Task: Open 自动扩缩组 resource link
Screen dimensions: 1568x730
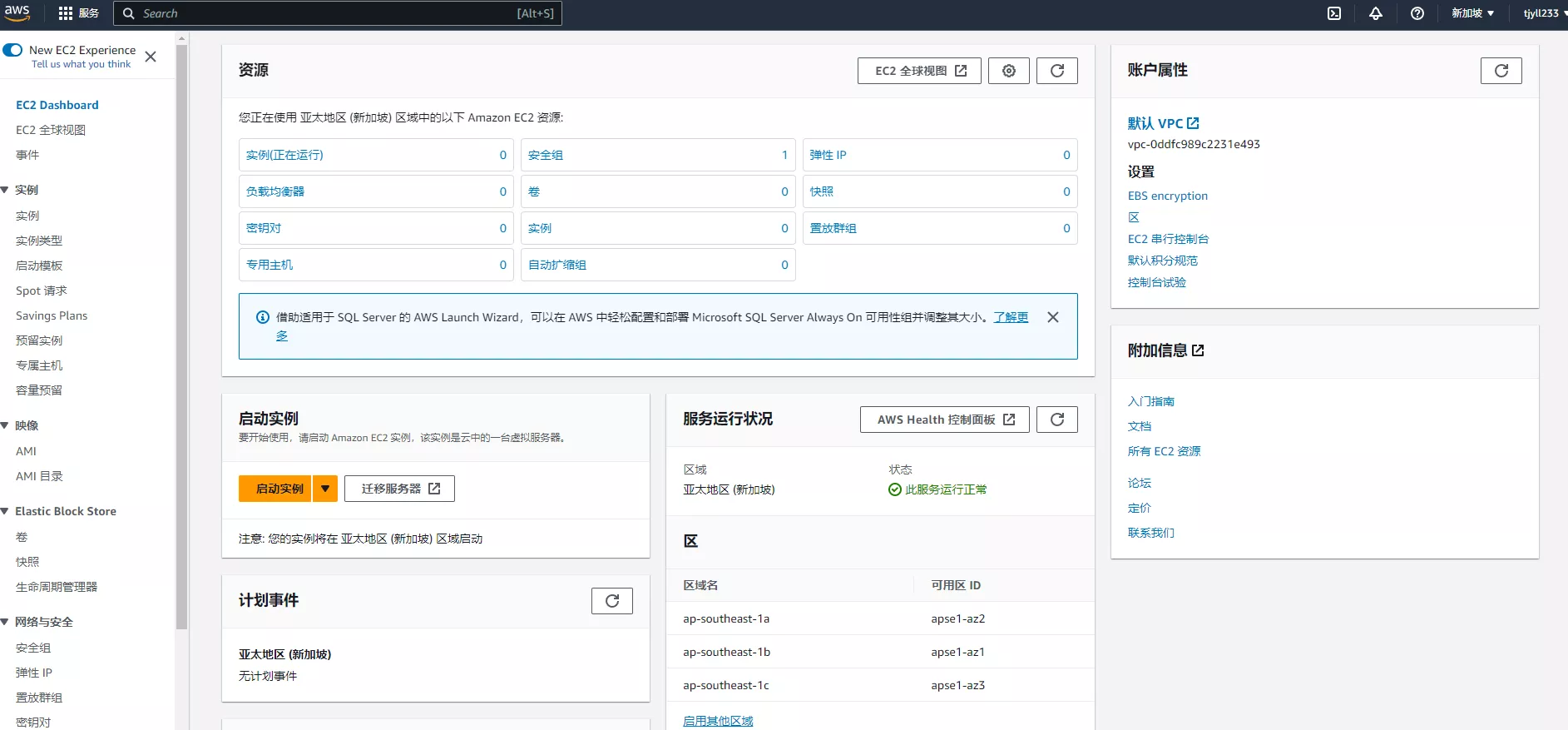Action: tap(557, 265)
